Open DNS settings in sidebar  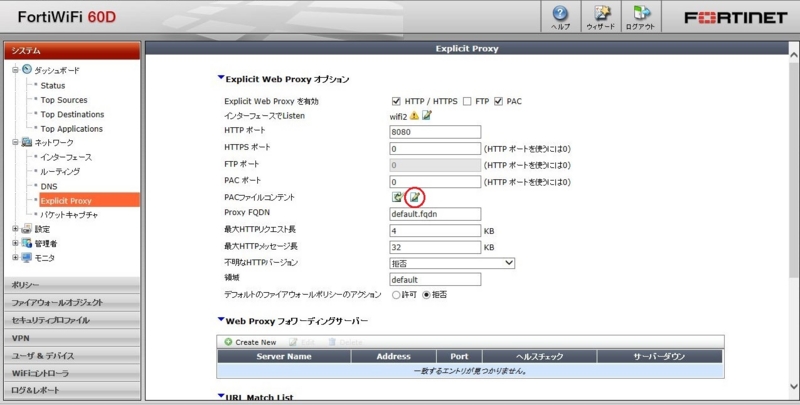point(49,186)
